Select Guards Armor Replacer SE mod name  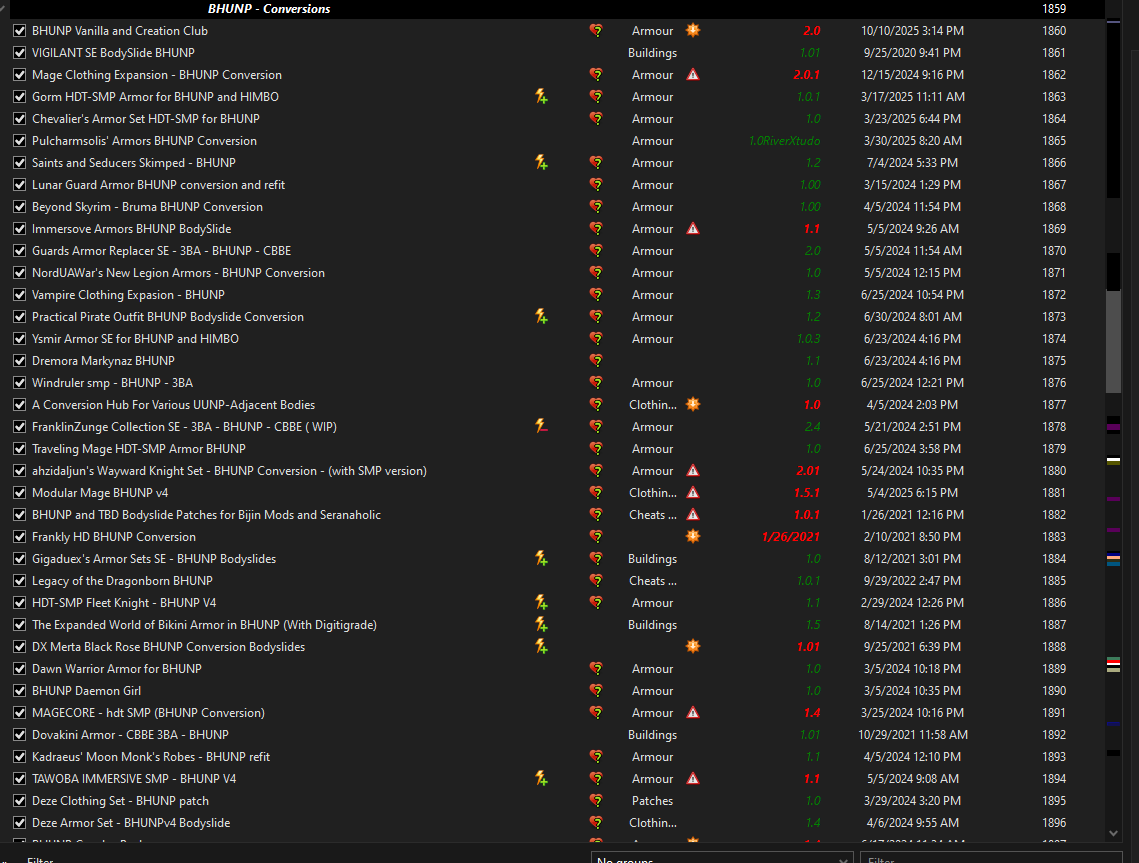161,251
